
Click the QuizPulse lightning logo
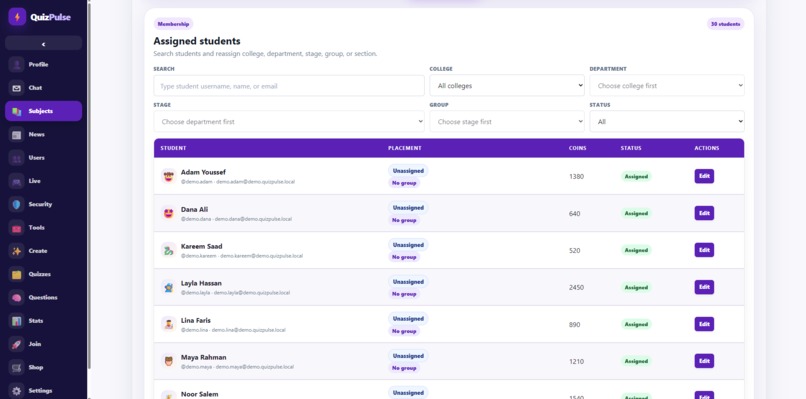point(17,17)
